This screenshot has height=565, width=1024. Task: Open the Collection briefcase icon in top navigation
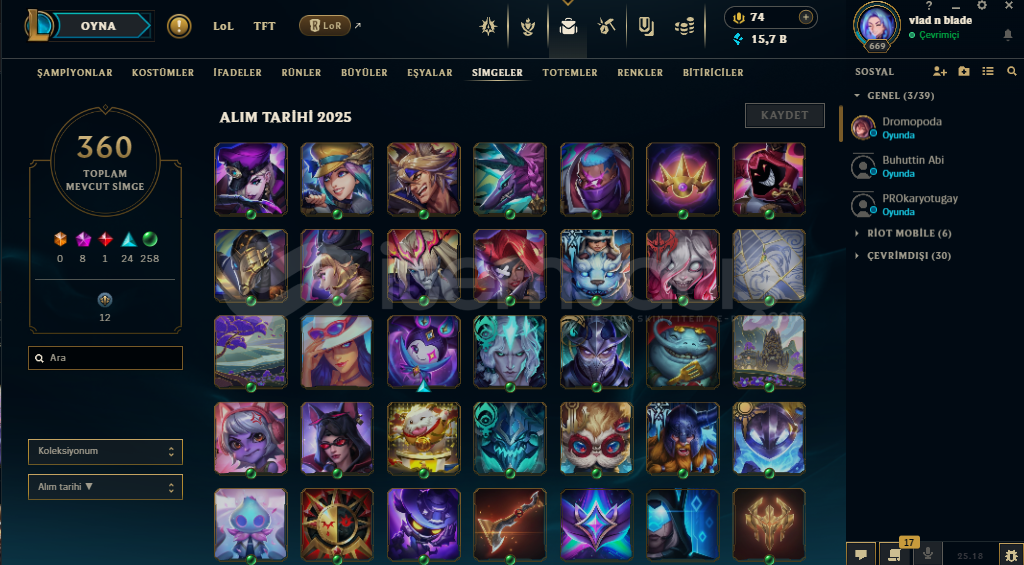pos(568,27)
